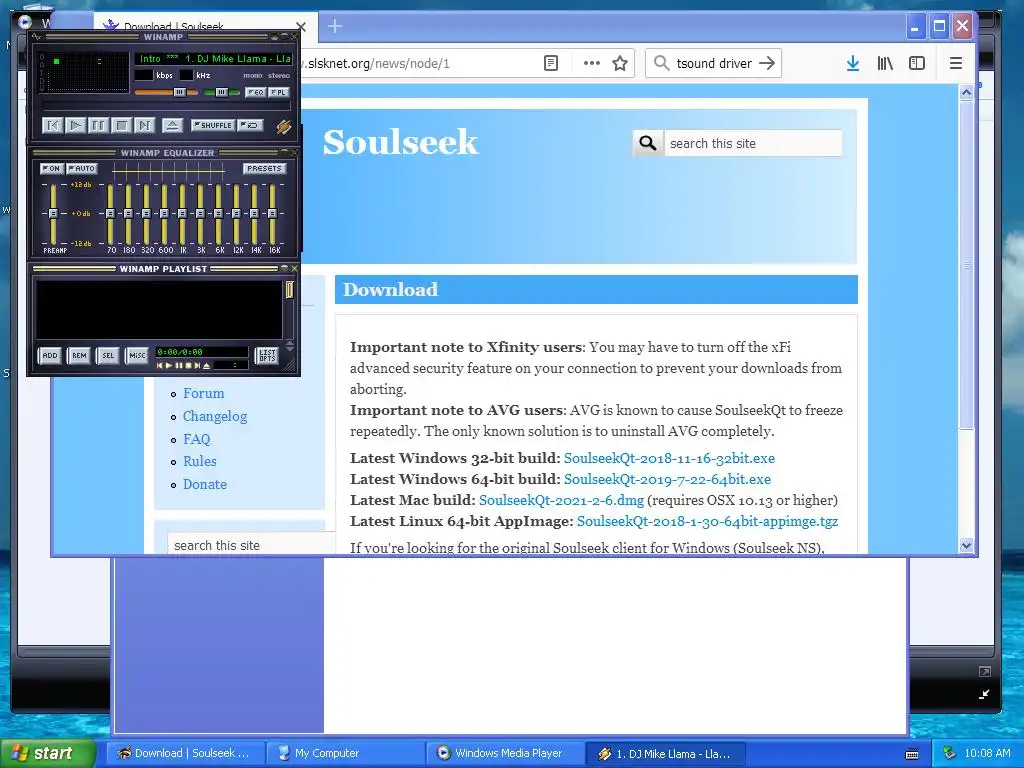
Task: Close the Download | Soulseek tab
Action: 300,27
